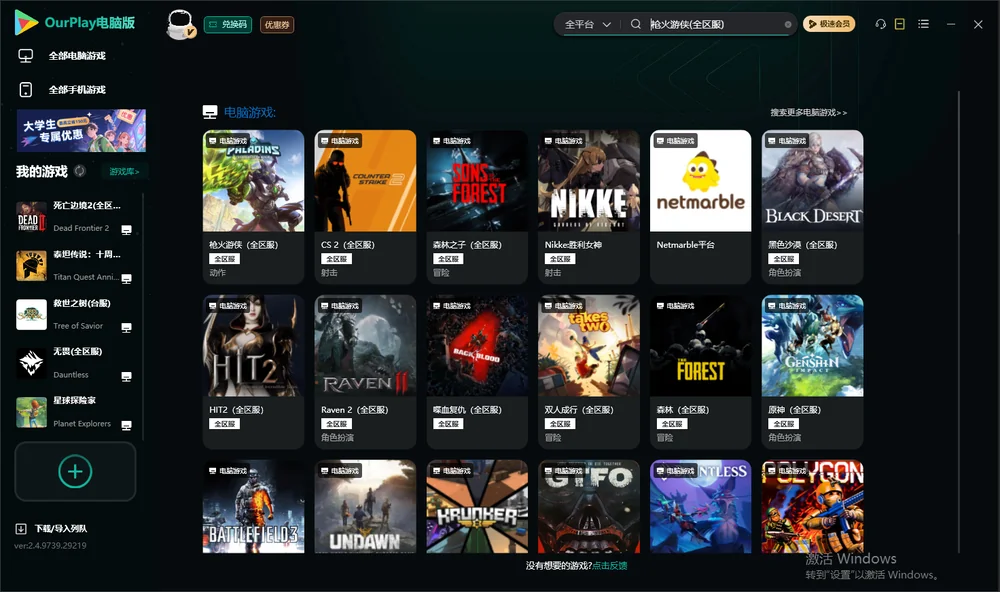Click the 角色扮演 genre label under 原神
Screen dimensions: 1000x592
tap(784, 438)
